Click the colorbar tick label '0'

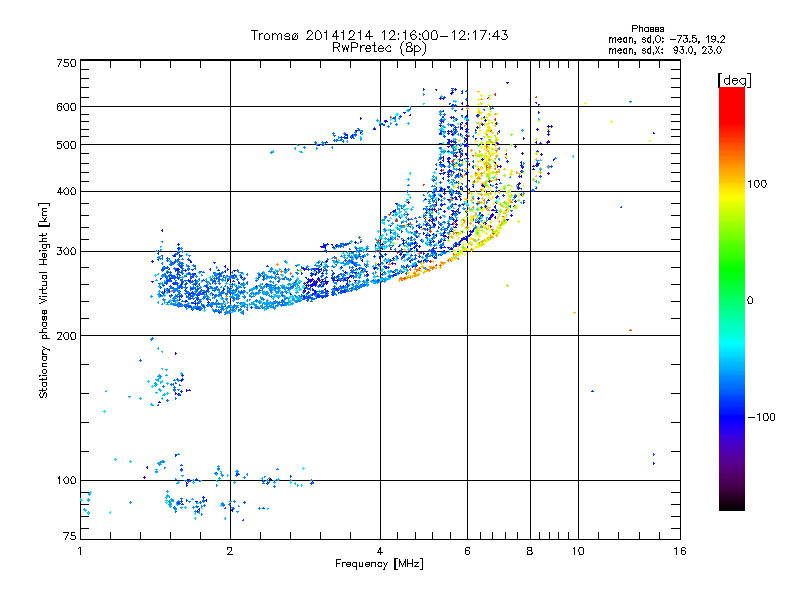(750, 301)
